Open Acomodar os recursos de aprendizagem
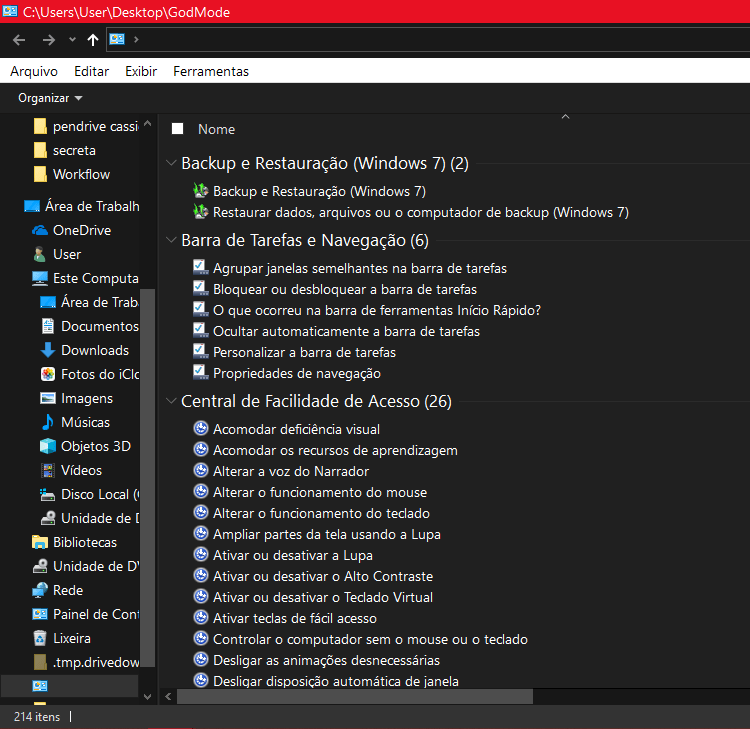Screen dimensions: 750x729 [335, 451]
